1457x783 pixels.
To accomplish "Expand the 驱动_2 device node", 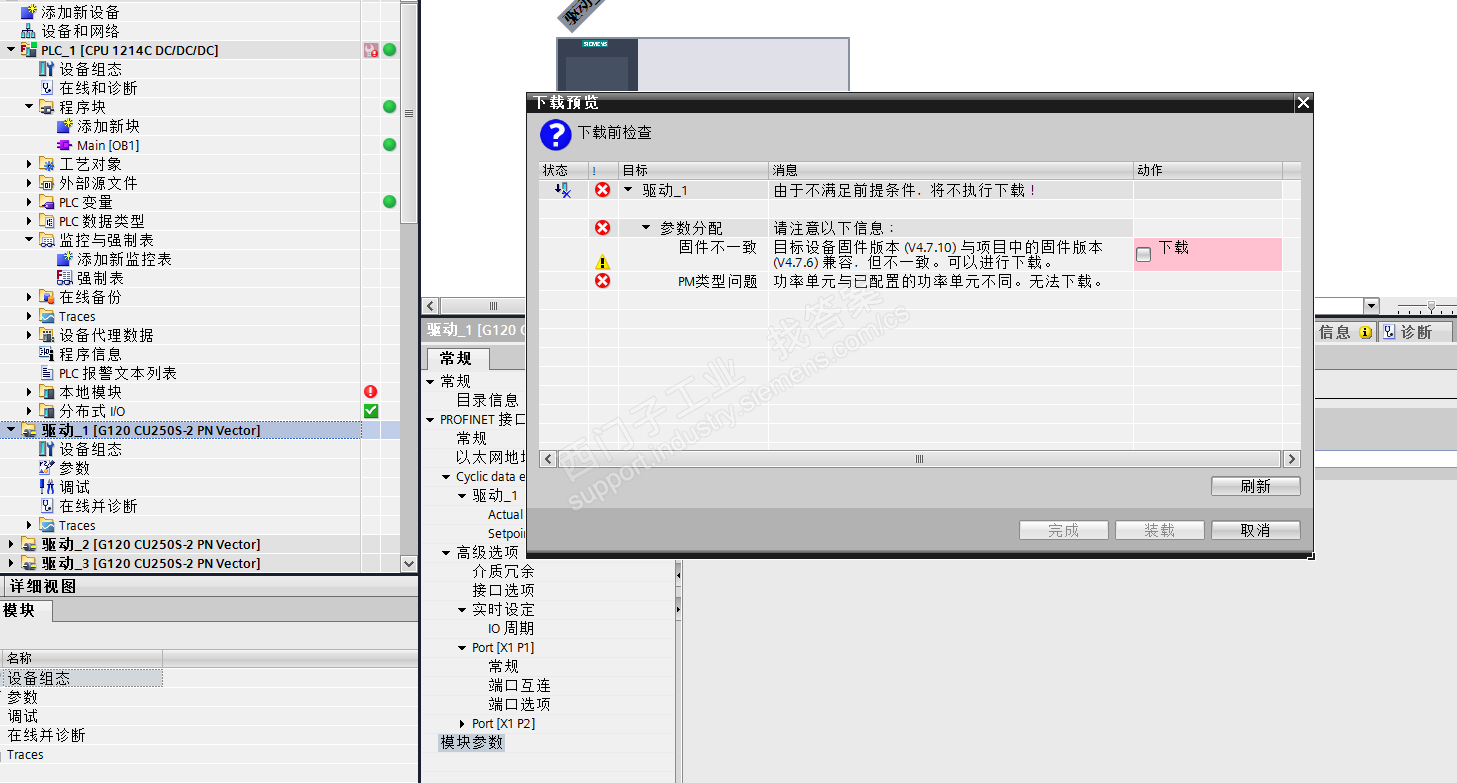I will coord(11,544).
